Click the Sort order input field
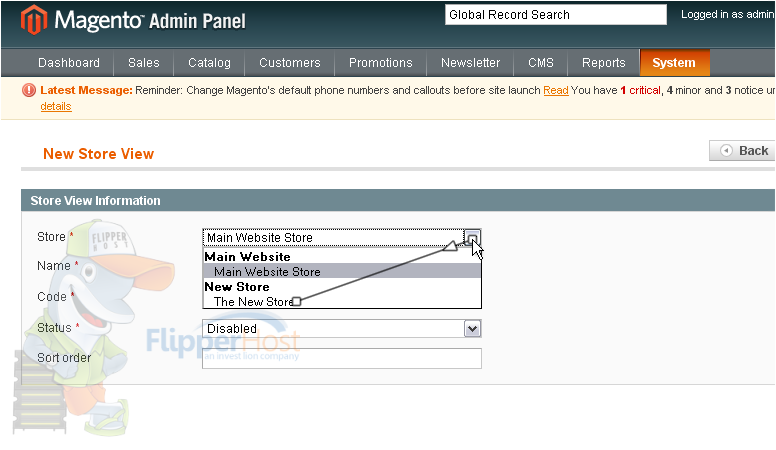Viewport: 776px width, 450px height. point(341,358)
